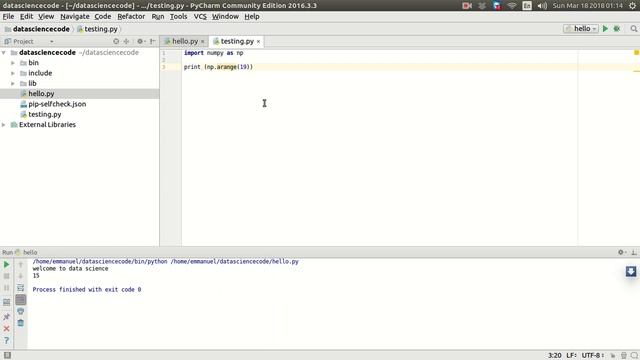Open the Refactor menu
640x360 pixels.
coord(131,16)
